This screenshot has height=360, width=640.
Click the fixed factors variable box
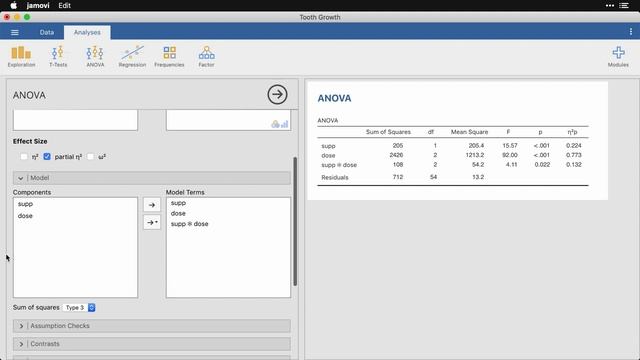point(229,120)
